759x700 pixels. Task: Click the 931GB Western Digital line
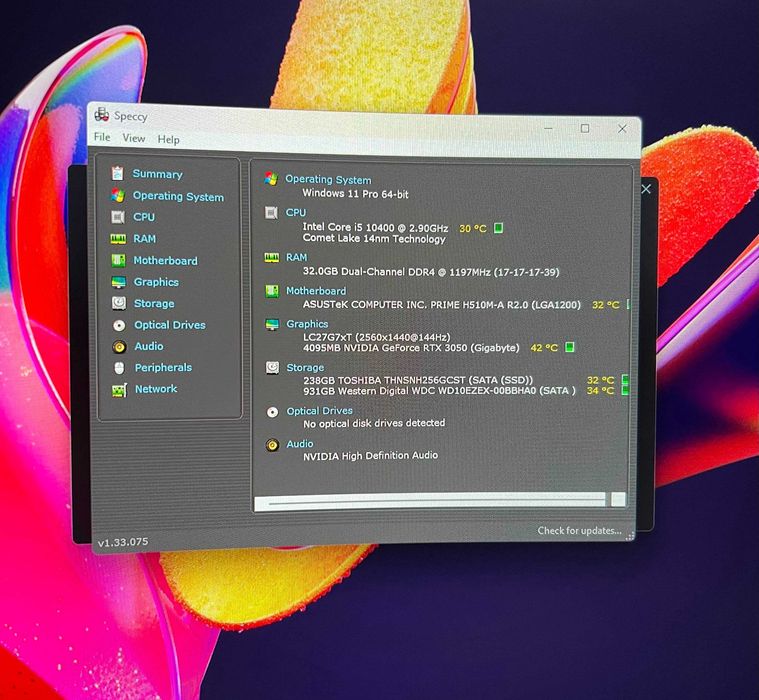[440, 390]
